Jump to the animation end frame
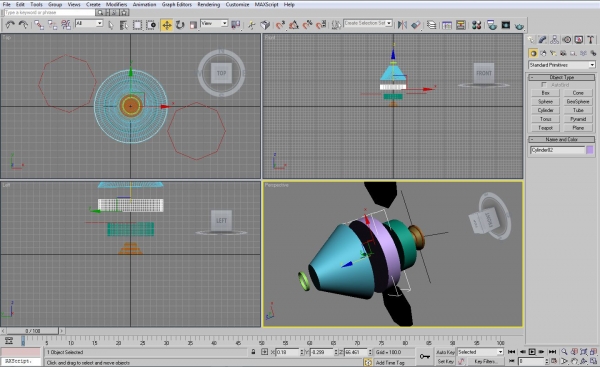Viewport: 600px width, 367px height. coord(552,352)
